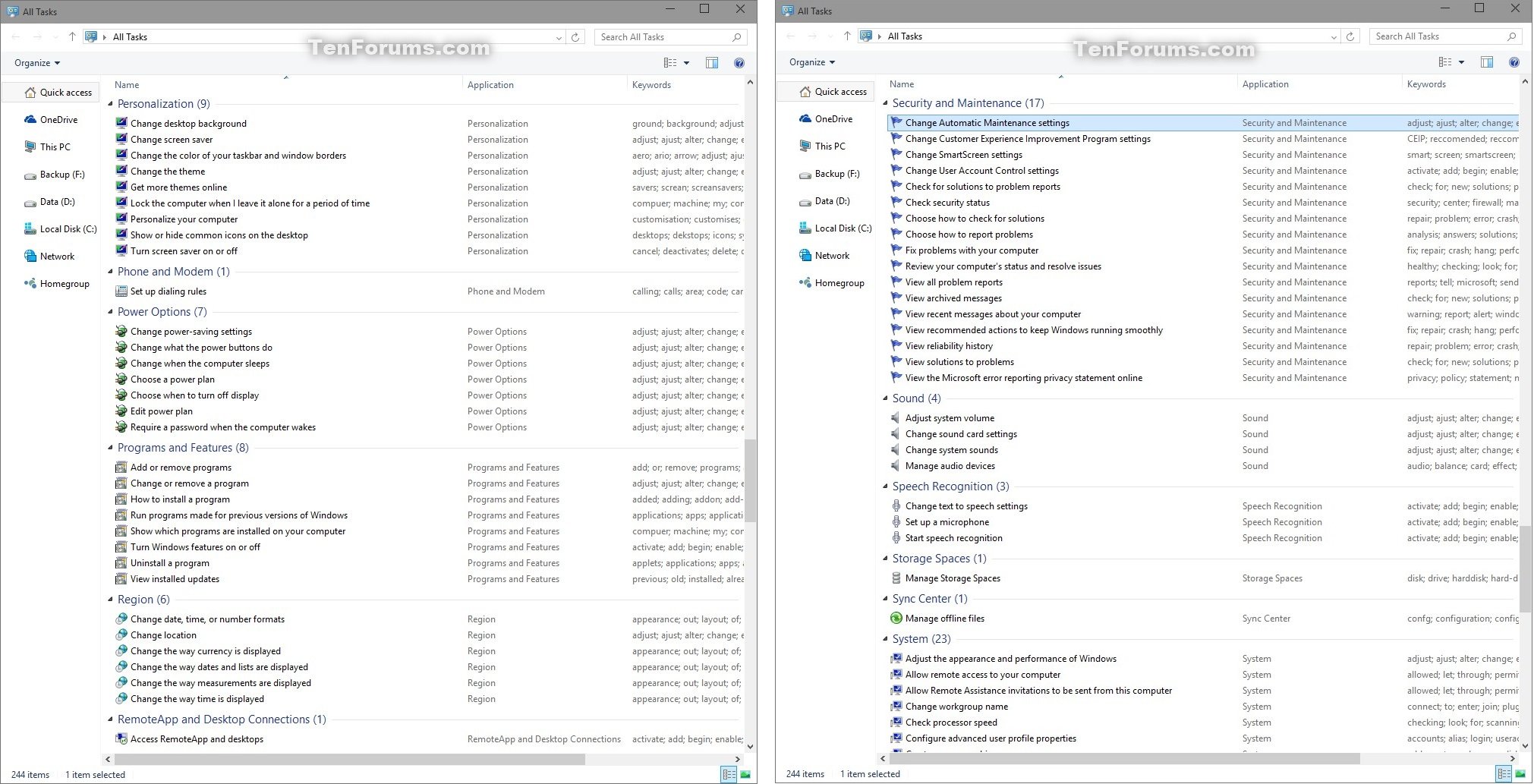Click 'Change what the power buttons do'

[201, 348]
